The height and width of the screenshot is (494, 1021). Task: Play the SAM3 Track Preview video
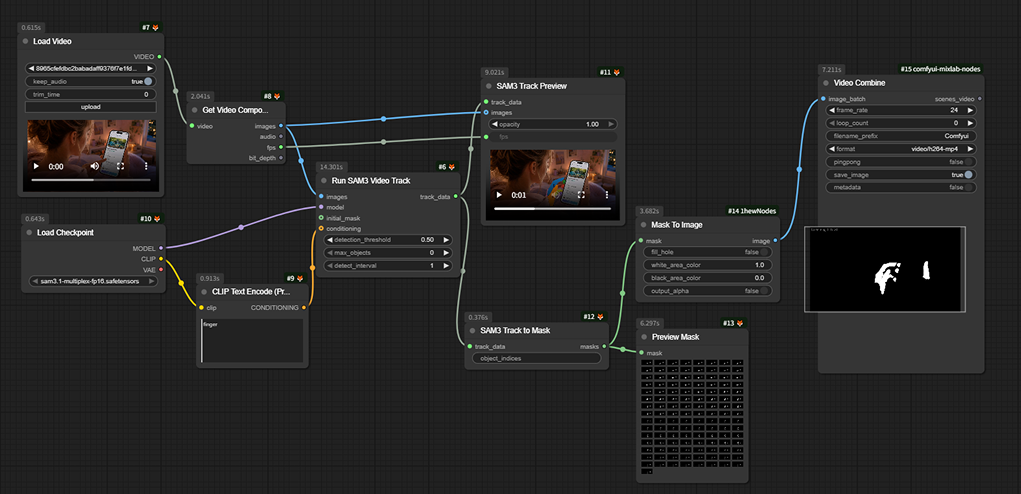tap(499, 195)
